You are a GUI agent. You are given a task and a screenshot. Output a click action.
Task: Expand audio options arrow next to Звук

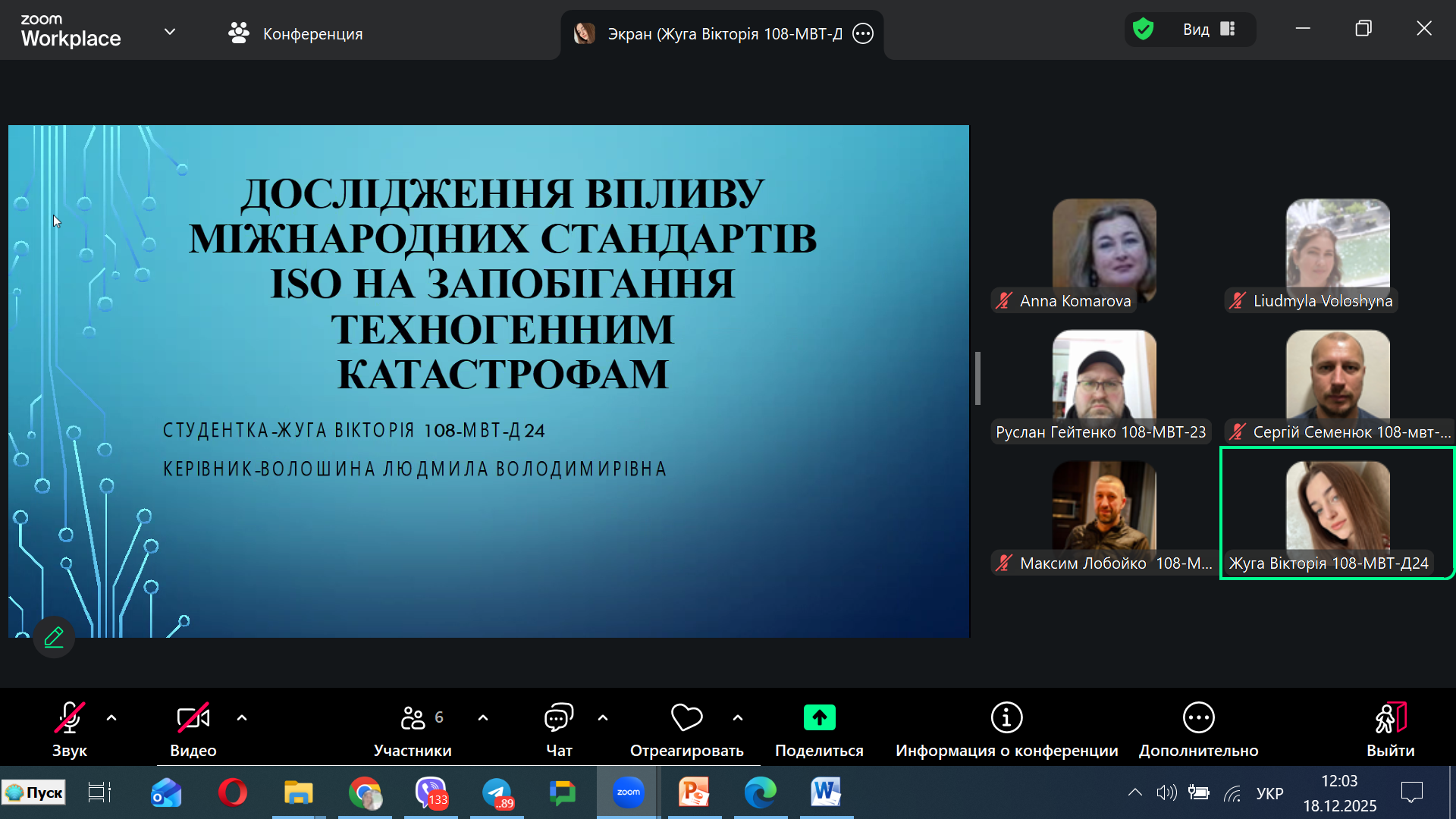click(111, 717)
